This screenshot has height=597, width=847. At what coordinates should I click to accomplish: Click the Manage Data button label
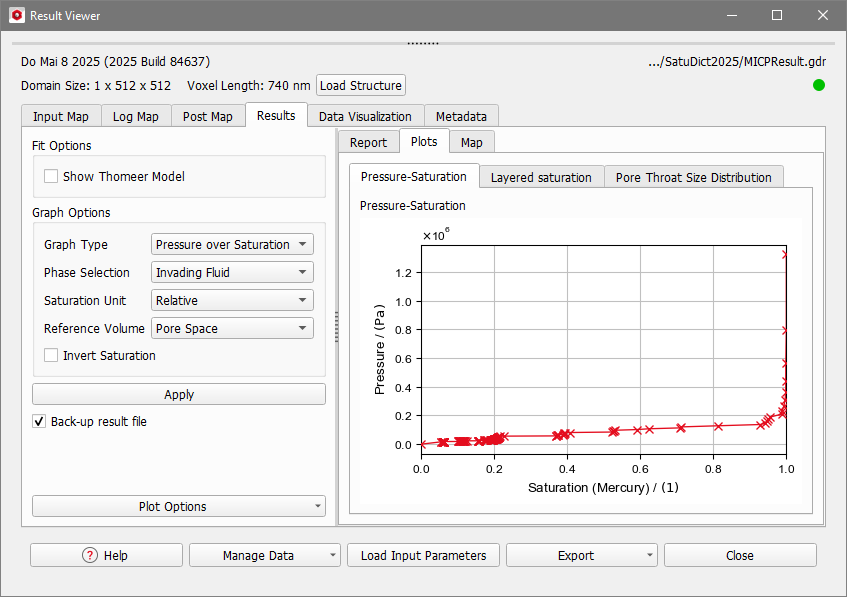pyautogui.click(x=258, y=555)
